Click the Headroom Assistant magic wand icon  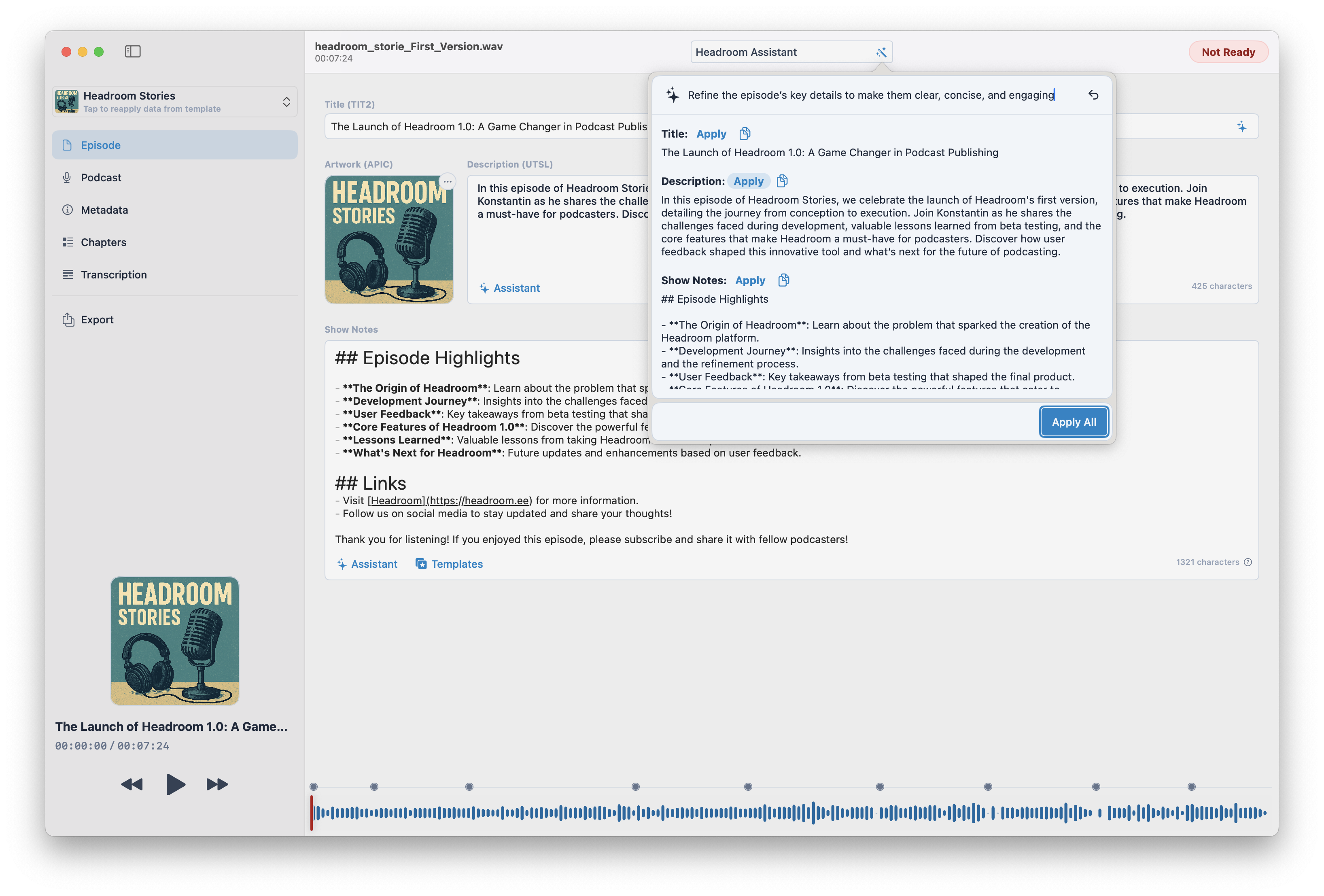point(881,52)
